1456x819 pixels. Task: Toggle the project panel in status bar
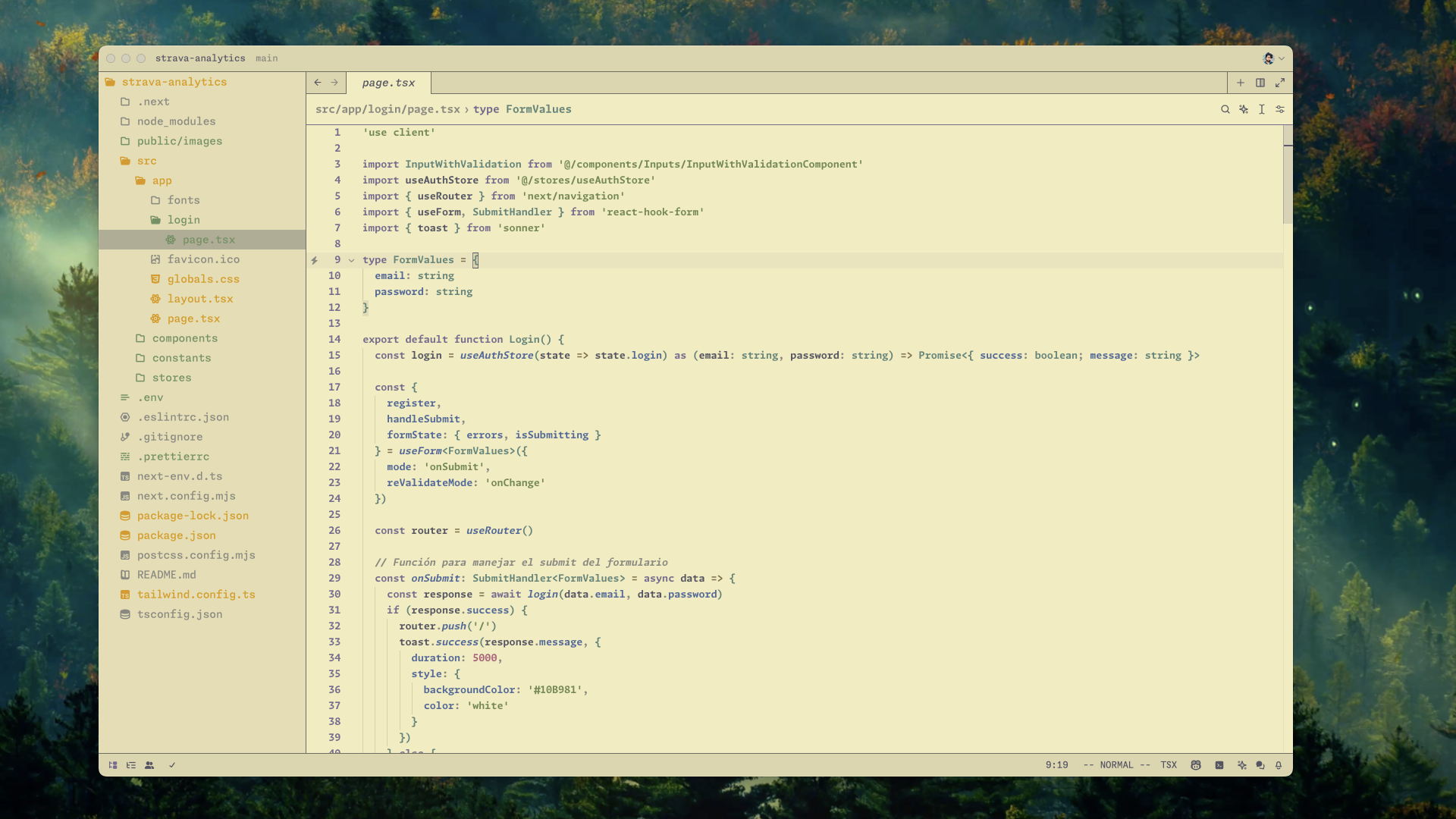coord(113,765)
